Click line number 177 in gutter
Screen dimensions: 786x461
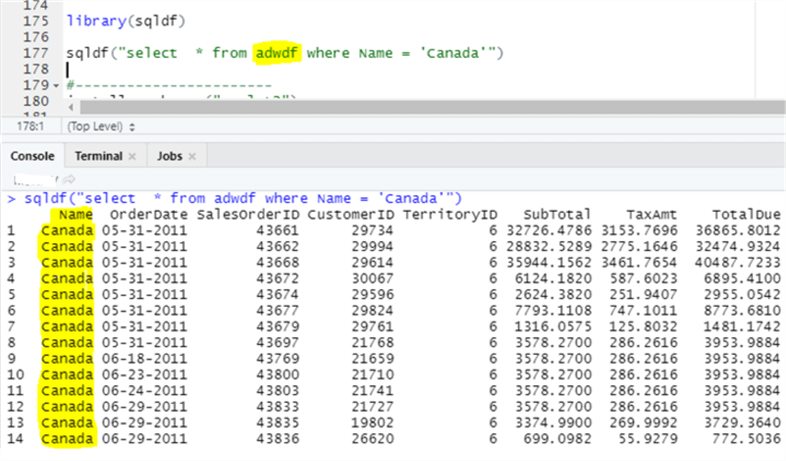[36, 53]
